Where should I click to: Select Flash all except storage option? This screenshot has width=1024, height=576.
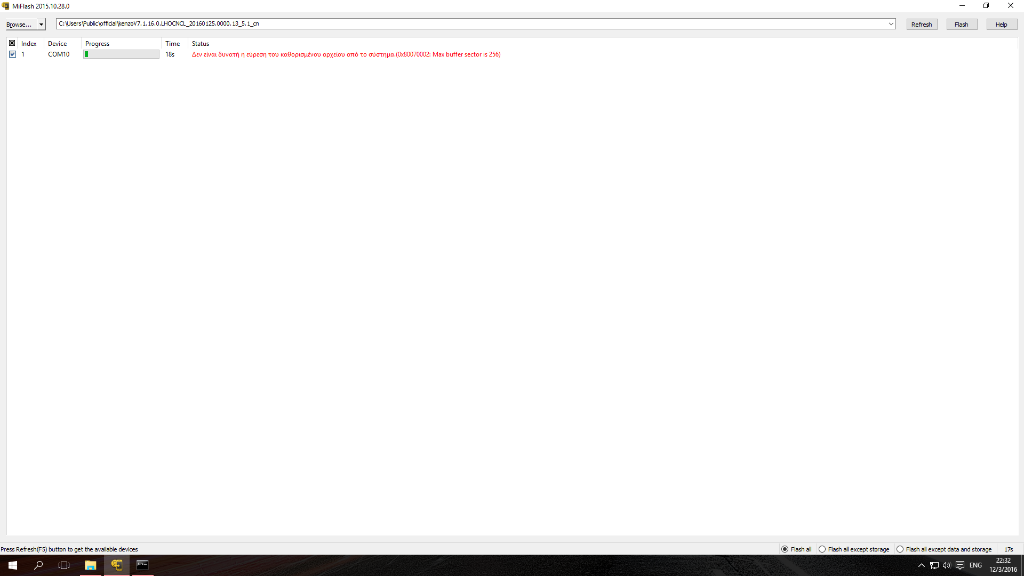click(854, 549)
